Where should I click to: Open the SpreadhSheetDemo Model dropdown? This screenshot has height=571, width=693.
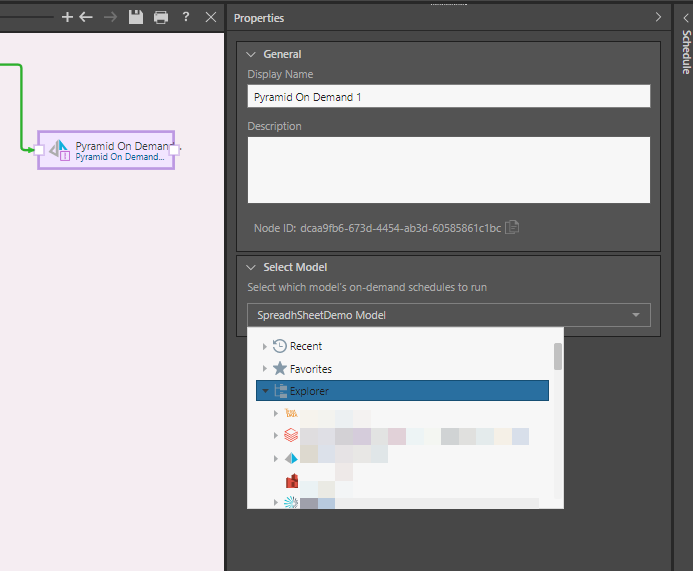tap(449, 315)
